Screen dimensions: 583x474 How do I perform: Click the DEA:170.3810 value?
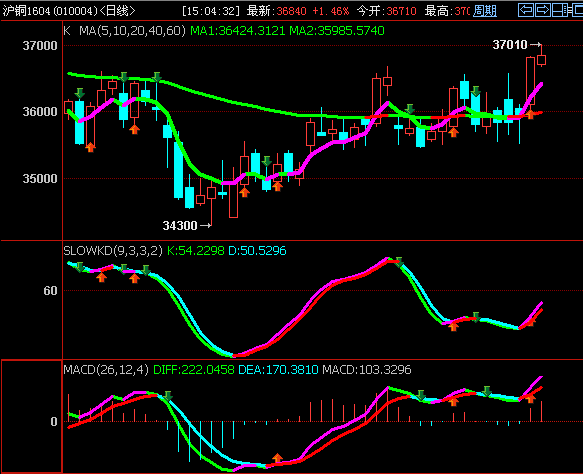tap(278, 370)
